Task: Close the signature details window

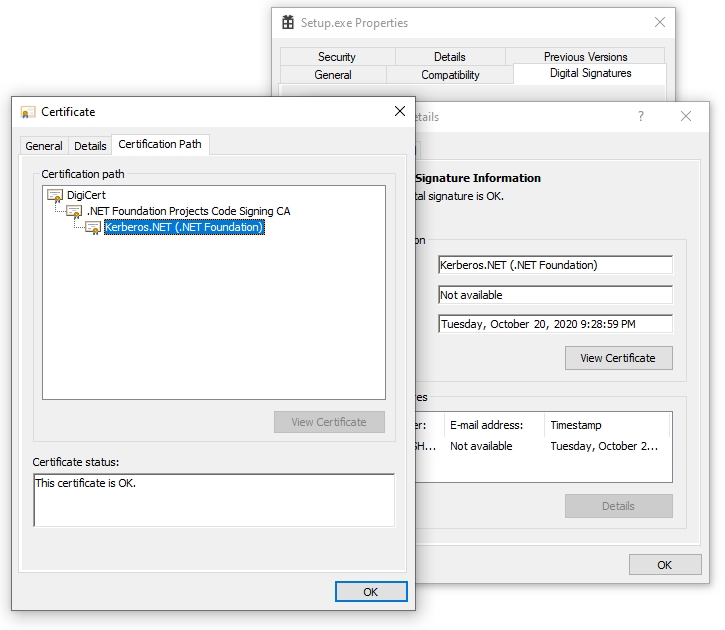Action: click(x=686, y=116)
